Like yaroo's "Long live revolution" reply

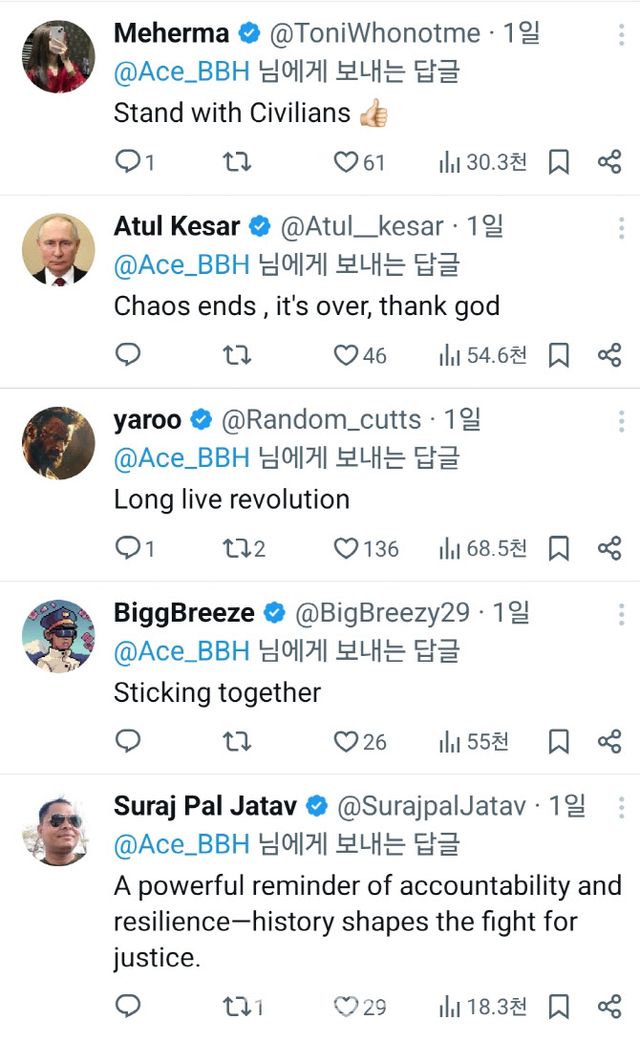tap(346, 548)
